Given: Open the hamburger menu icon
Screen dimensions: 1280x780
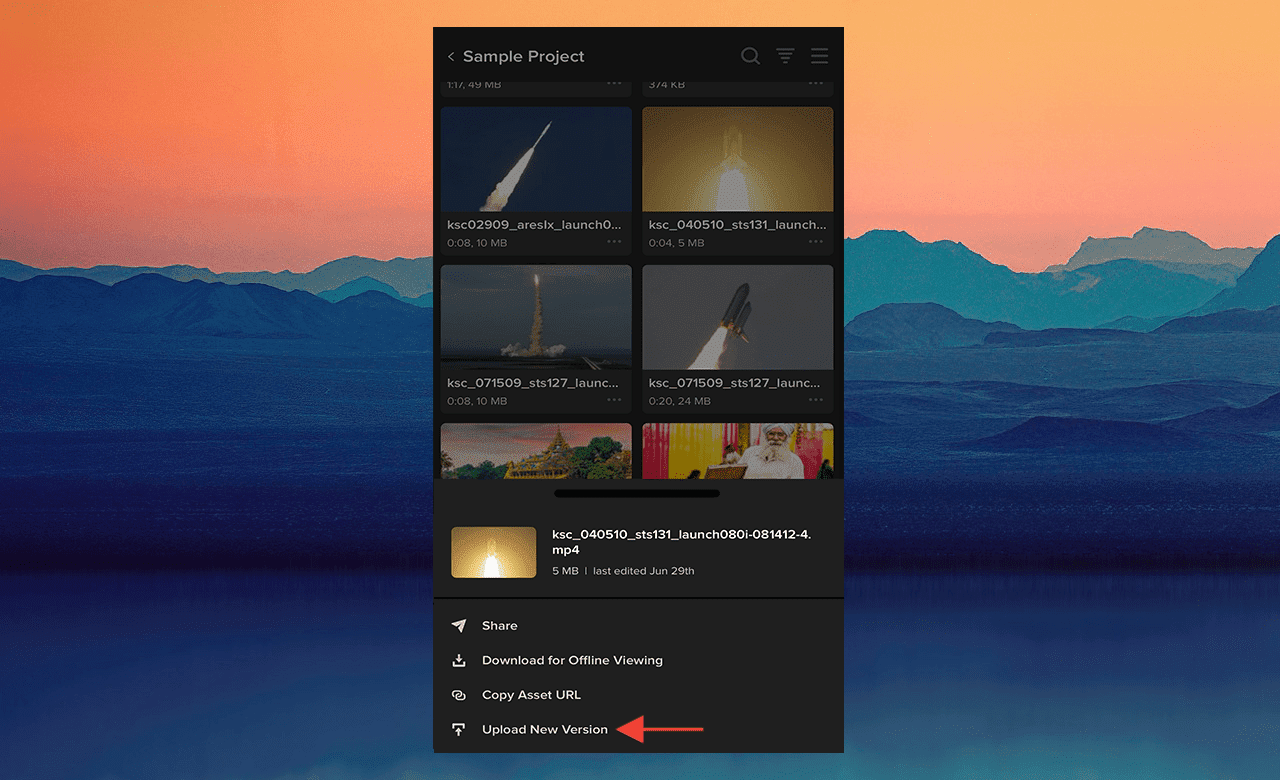Looking at the screenshot, I should click(820, 56).
